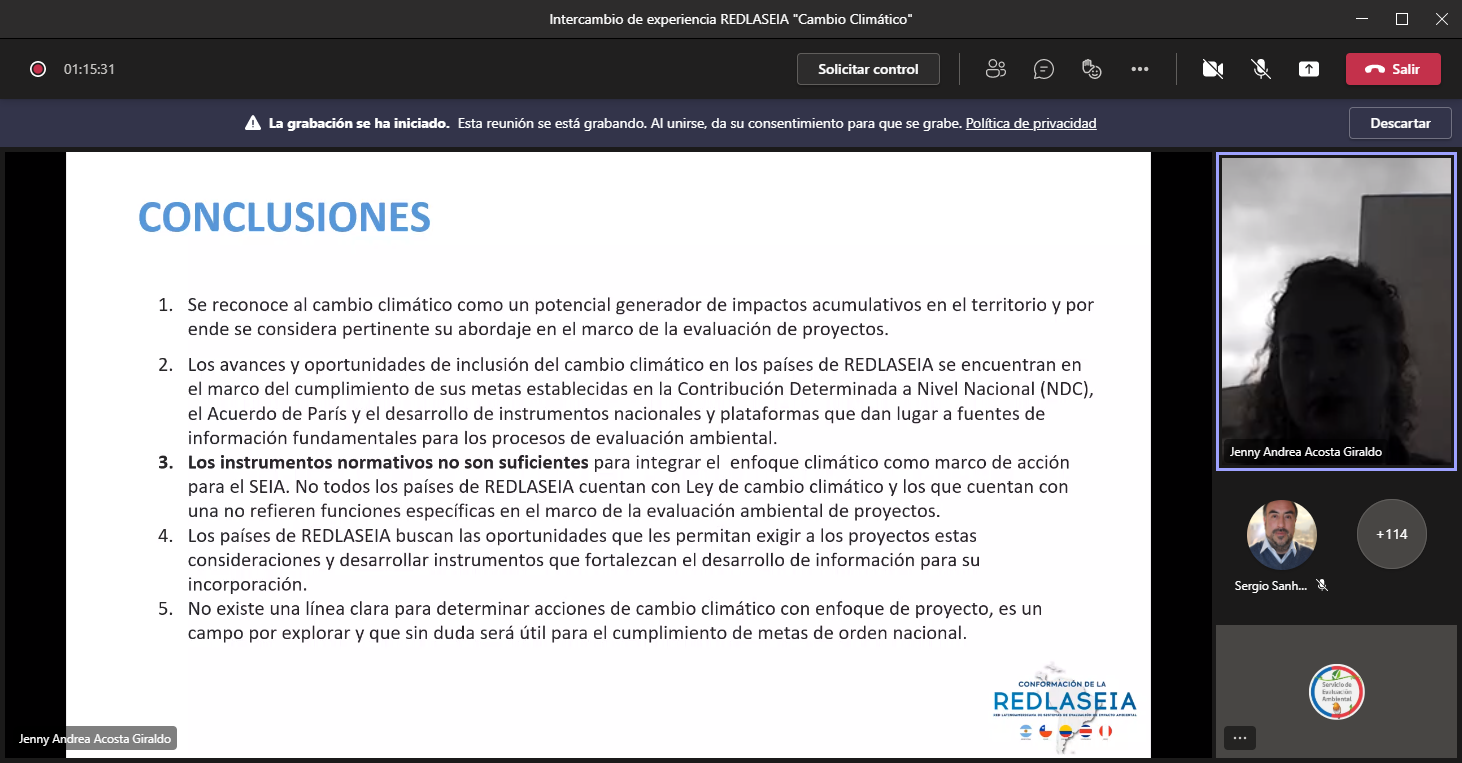This screenshot has width=1462, height=763.
Task: Click the warning triangle in recording banner
Action: tap(253, 123)
